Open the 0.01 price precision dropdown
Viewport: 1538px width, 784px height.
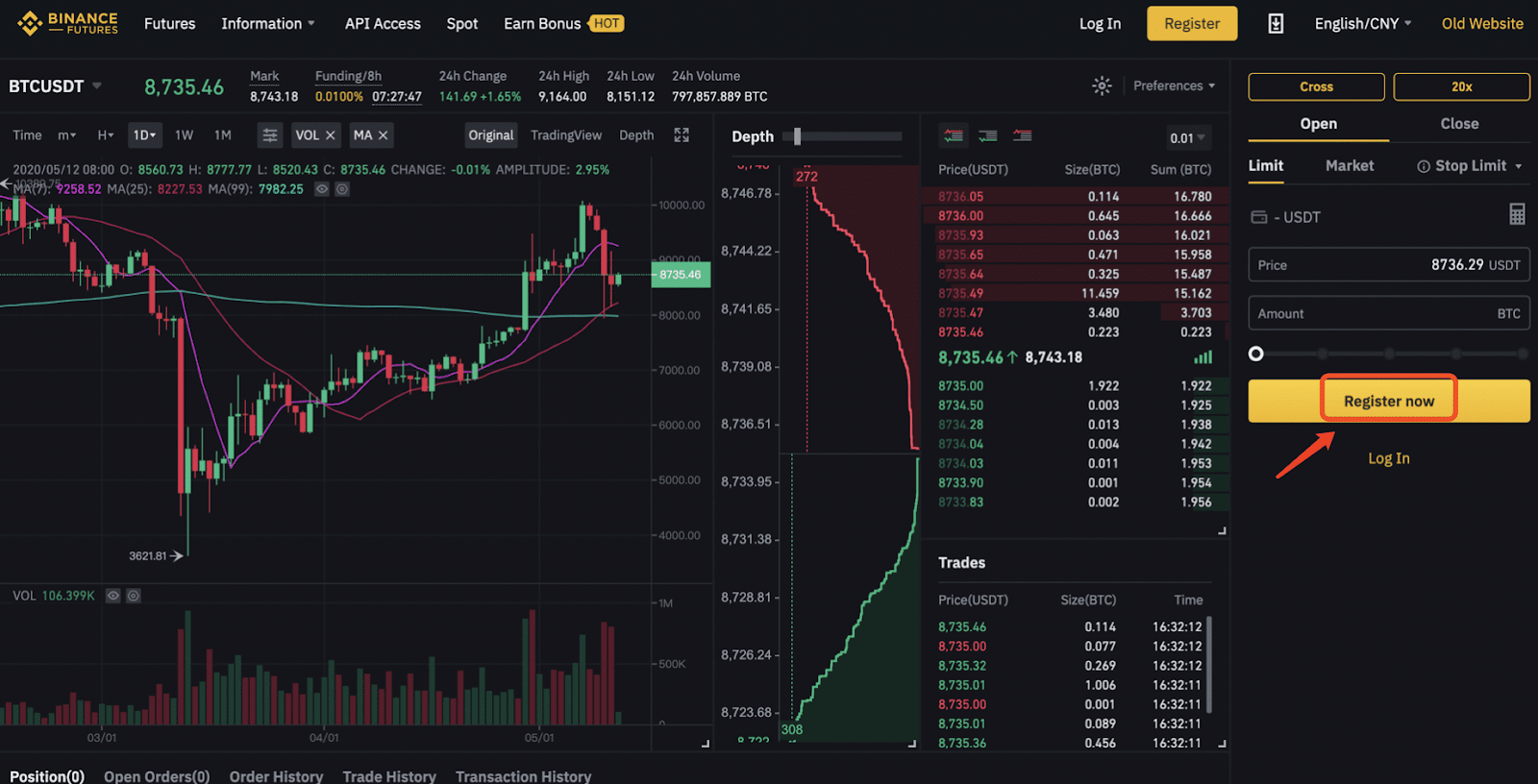point(1187,138)
